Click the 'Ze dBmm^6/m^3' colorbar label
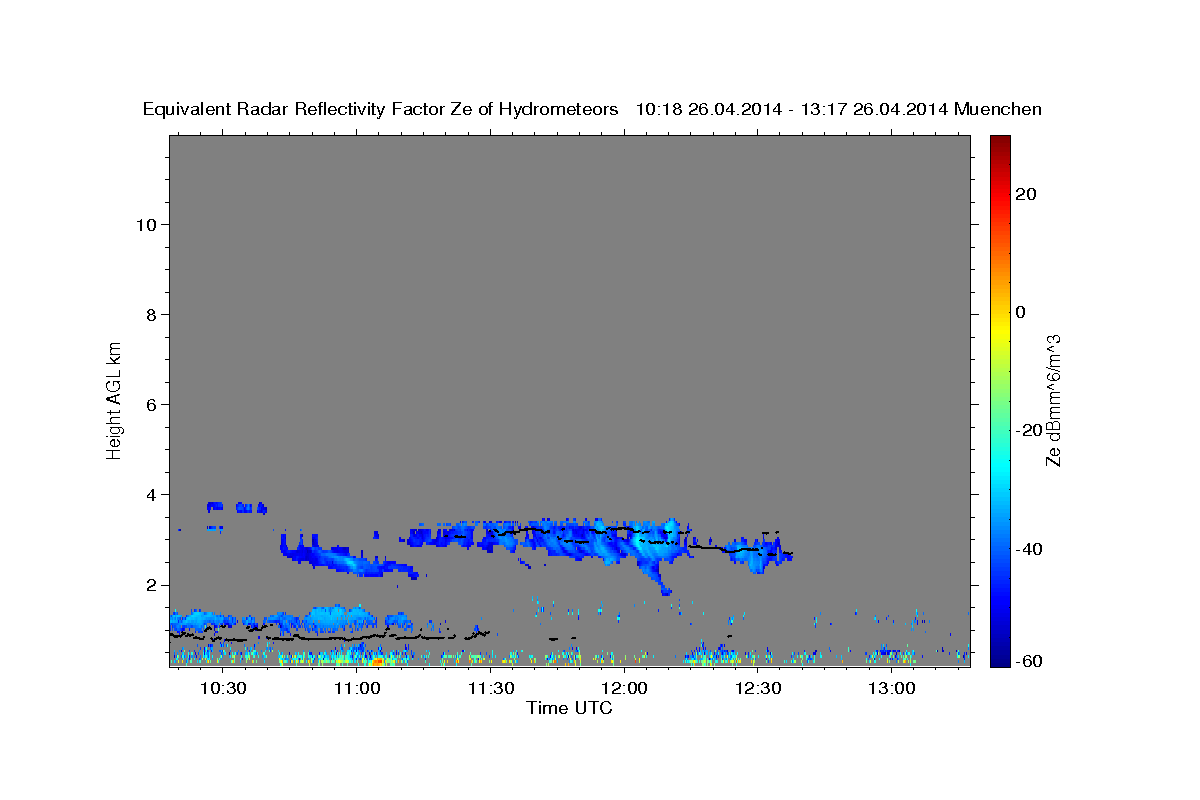The height and width of the screenshot is (800, 1200). pos(1053,400)
